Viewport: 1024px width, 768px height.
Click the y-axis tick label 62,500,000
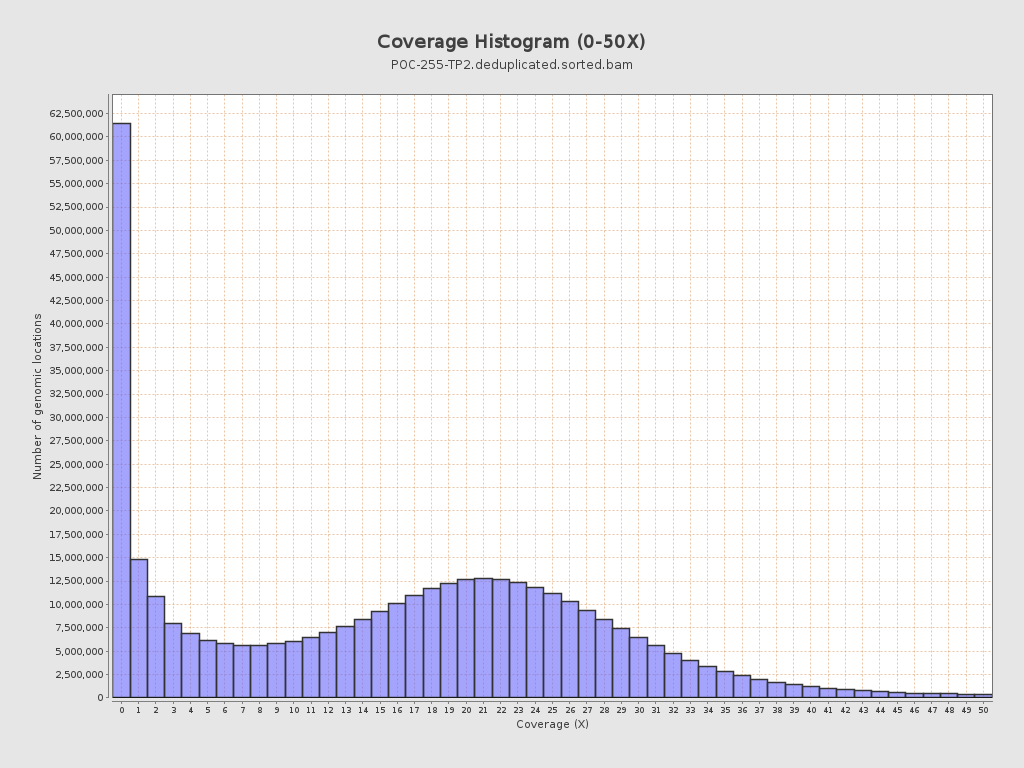(x=76, y=114)
